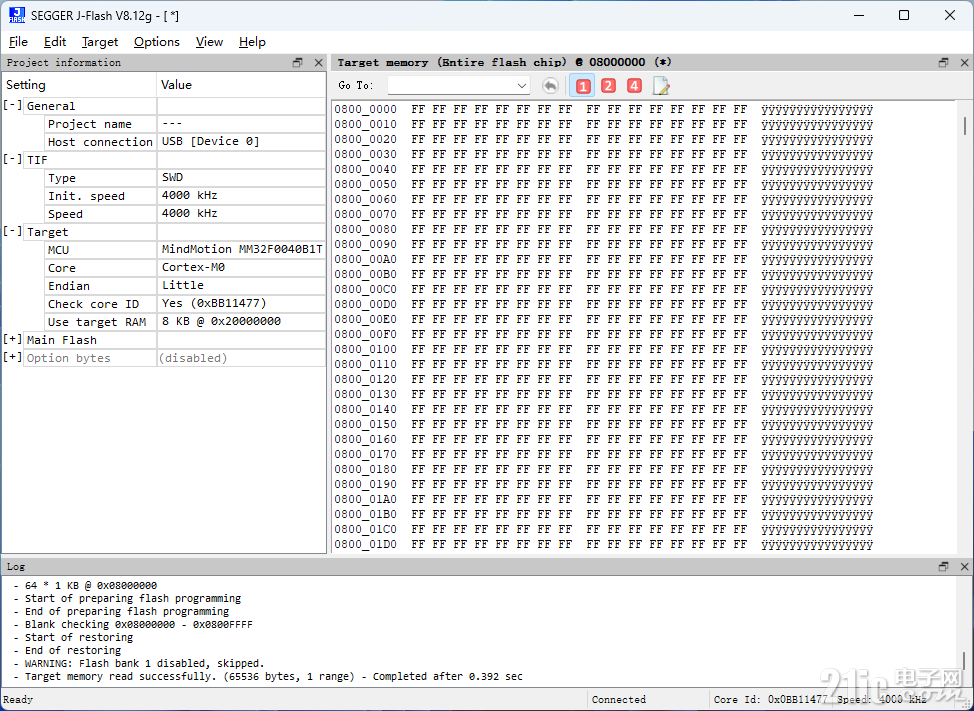Open the View menu
Screen dimensions: 974x711
coord(209,42)
